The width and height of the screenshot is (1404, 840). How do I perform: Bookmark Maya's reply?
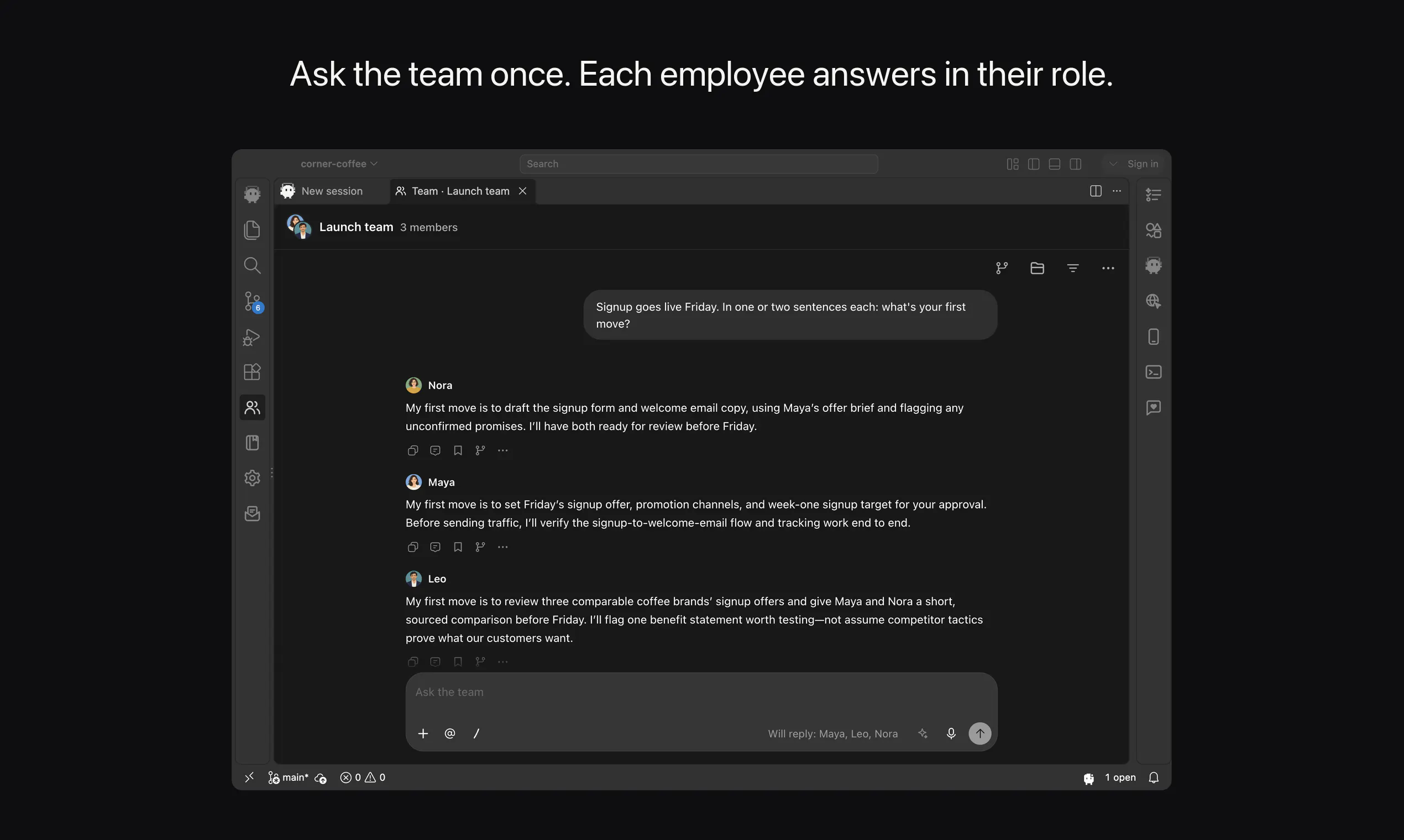tap(458, 547)
